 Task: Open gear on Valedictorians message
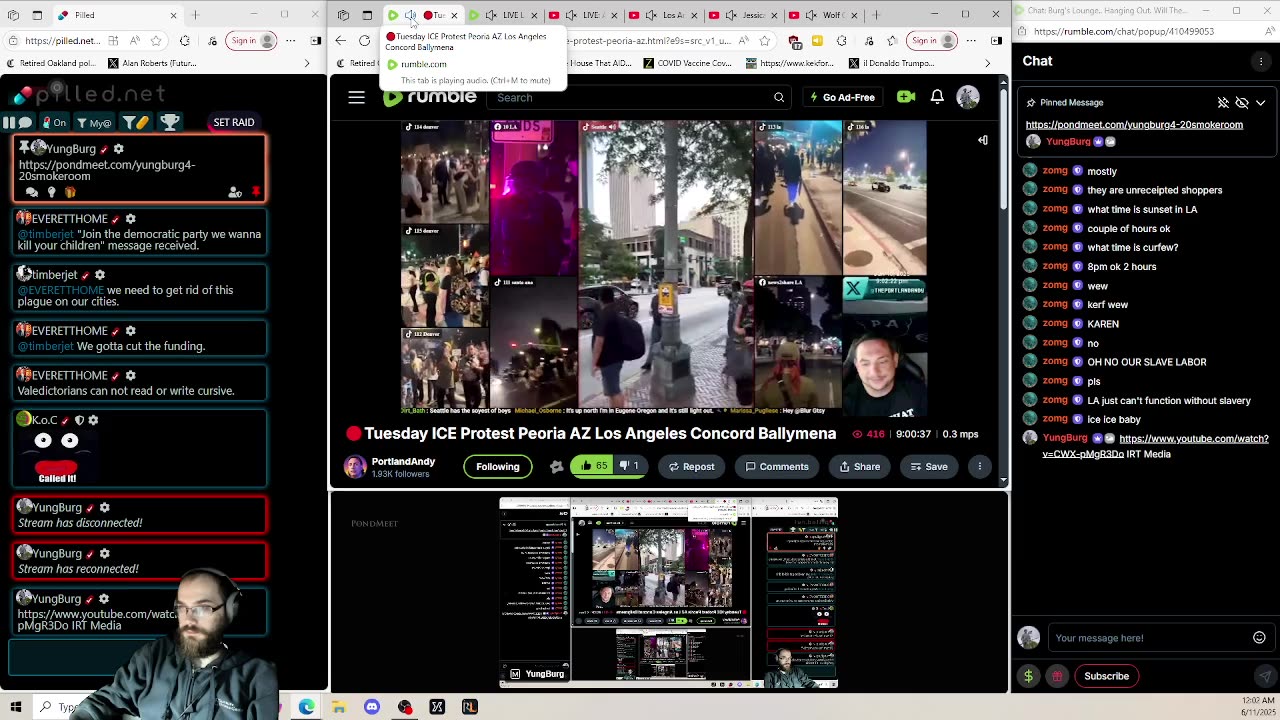pos(130,375)
